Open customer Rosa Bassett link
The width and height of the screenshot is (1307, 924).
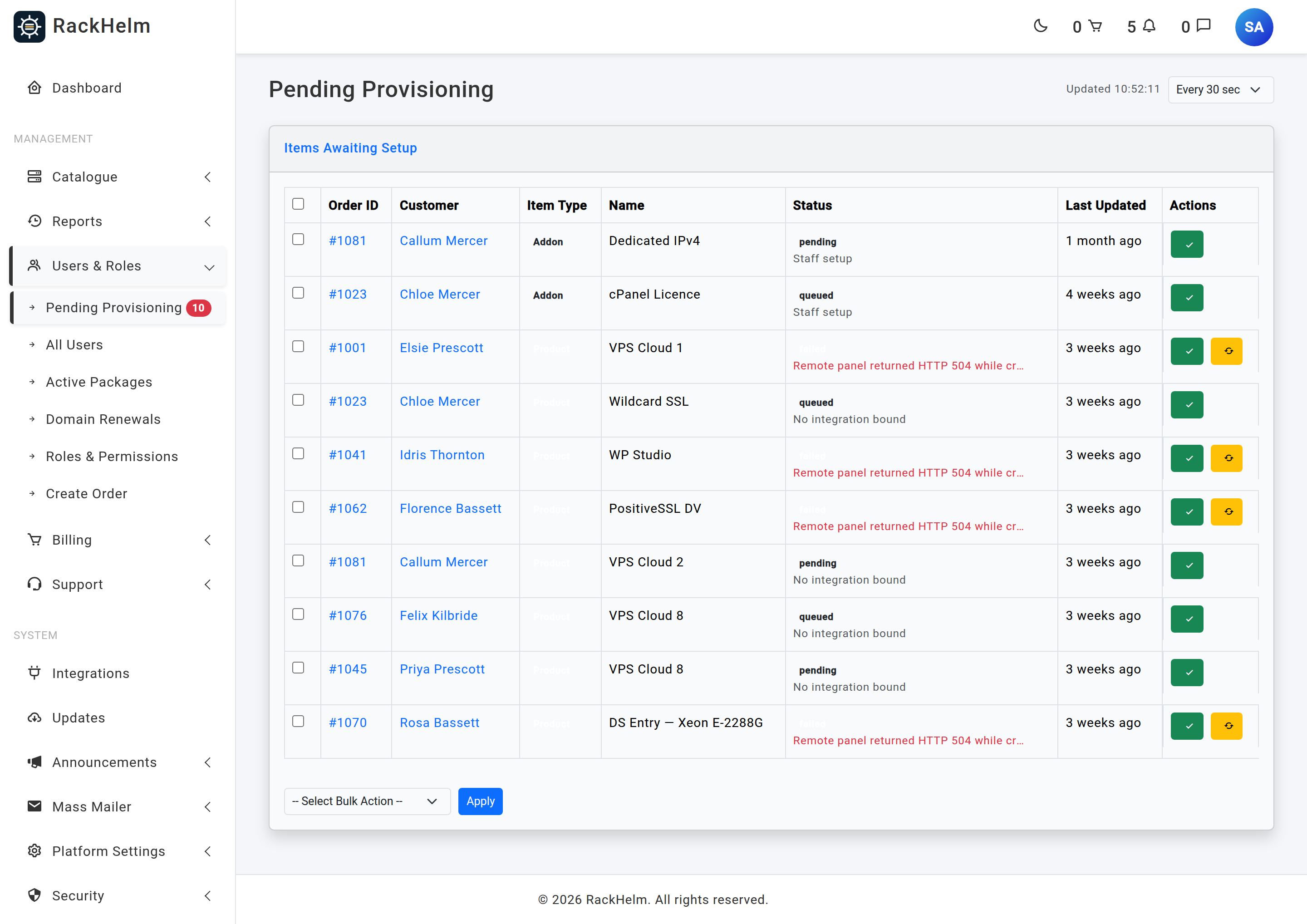439,722
